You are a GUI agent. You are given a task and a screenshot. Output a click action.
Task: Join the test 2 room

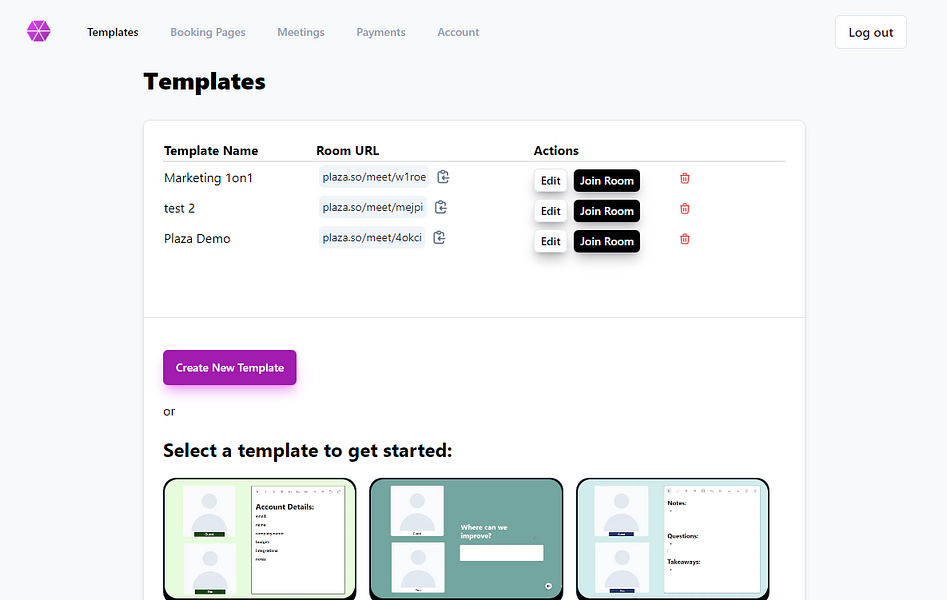[x=606, y=211]
